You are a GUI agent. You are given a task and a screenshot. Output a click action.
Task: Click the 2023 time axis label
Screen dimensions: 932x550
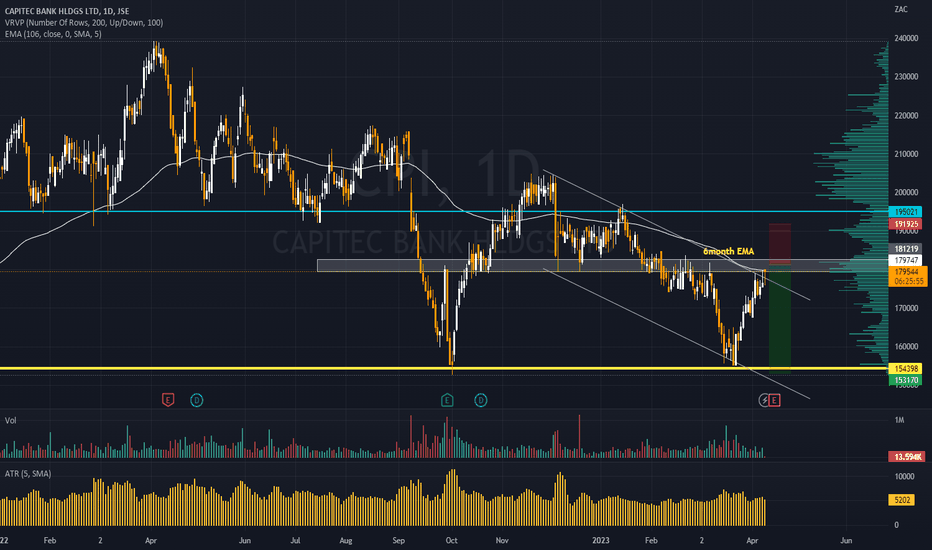[601, 540]
